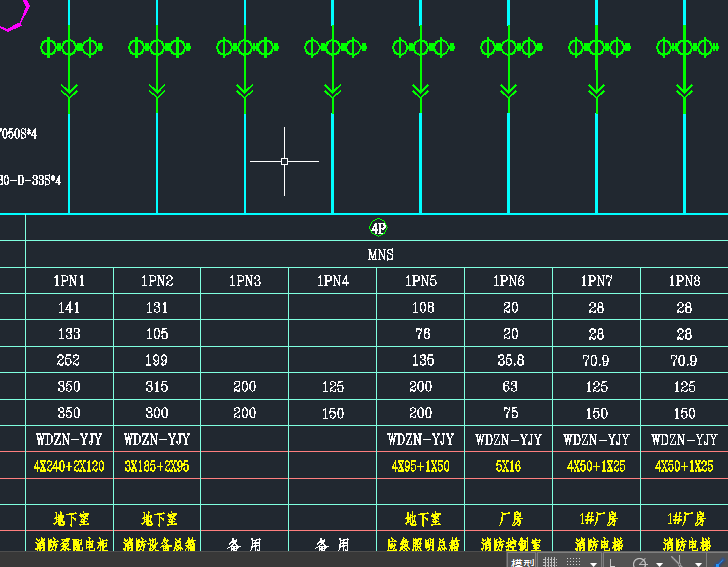Select WDZN-YJY text under 1PN6

tap(508, 439)
